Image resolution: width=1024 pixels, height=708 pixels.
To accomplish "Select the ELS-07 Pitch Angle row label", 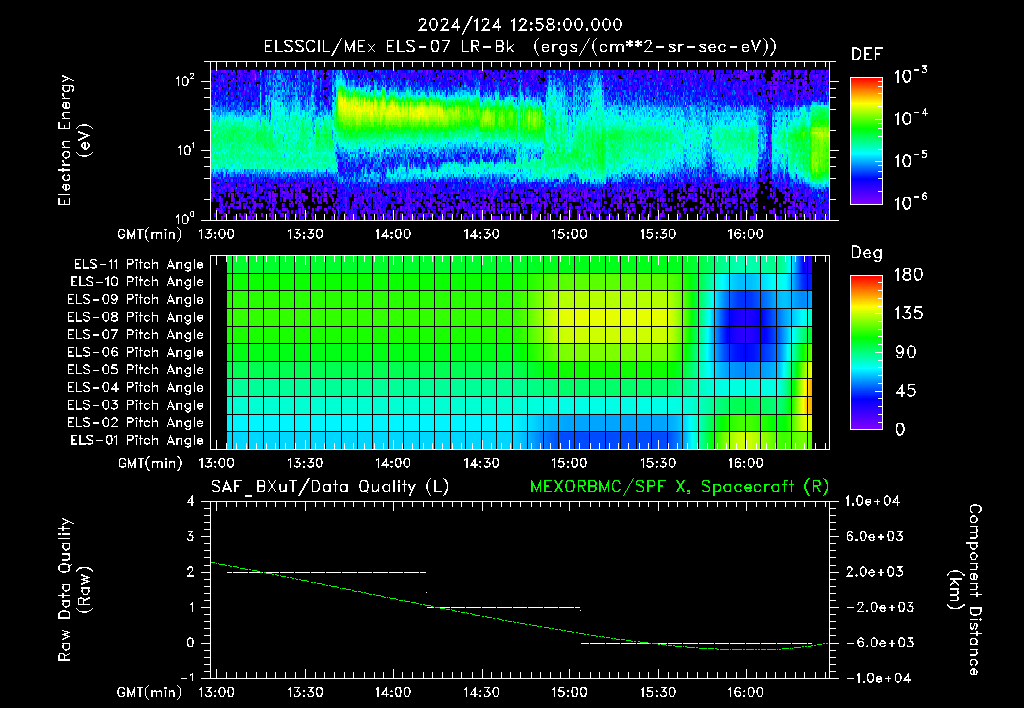I will click(136, 335).
